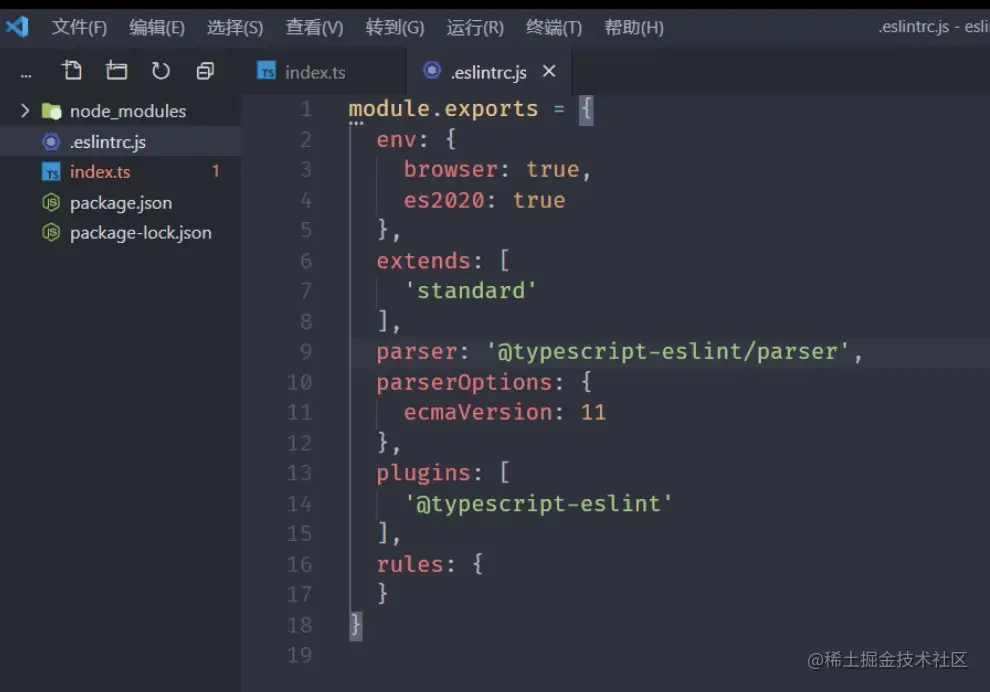
Task: Click the ESLint icon beside .eslintrc.js in the file tree
Action: (x=51, y=141)
